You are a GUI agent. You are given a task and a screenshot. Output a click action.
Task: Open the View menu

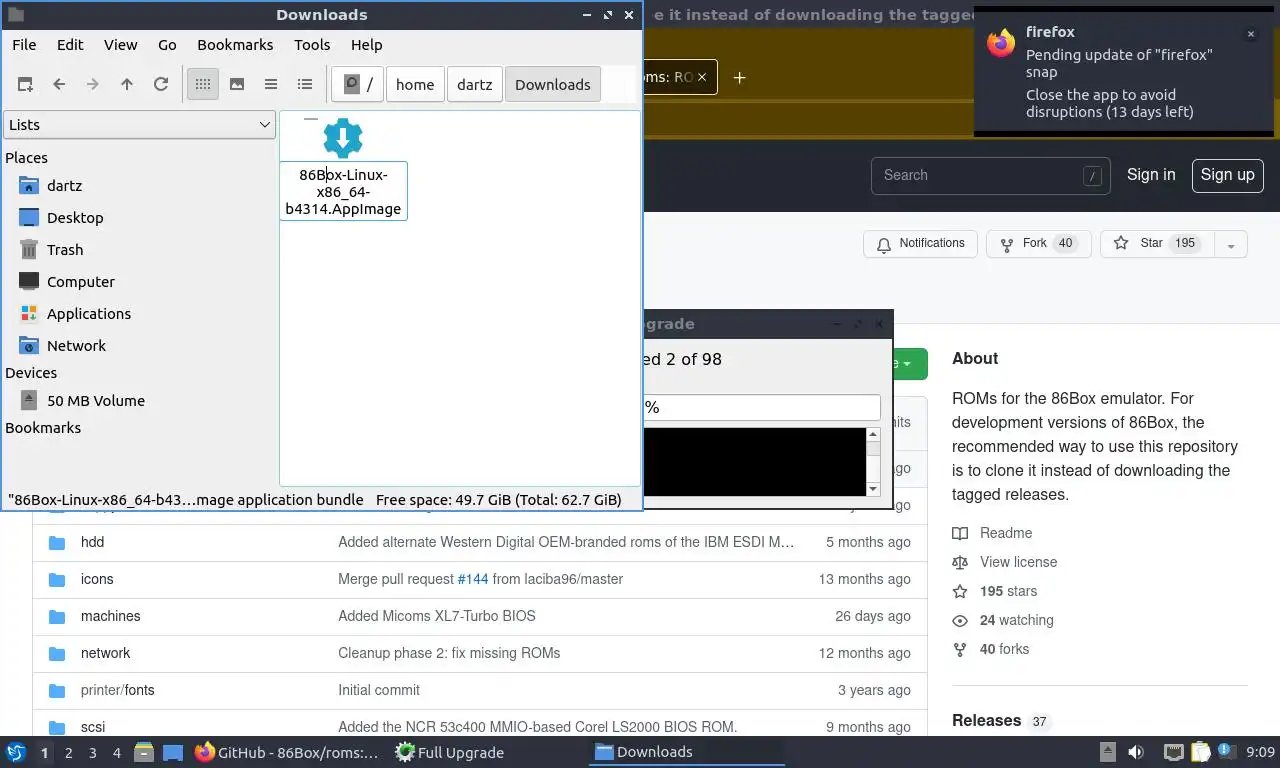pyautogui.click(x=121, y=44)
